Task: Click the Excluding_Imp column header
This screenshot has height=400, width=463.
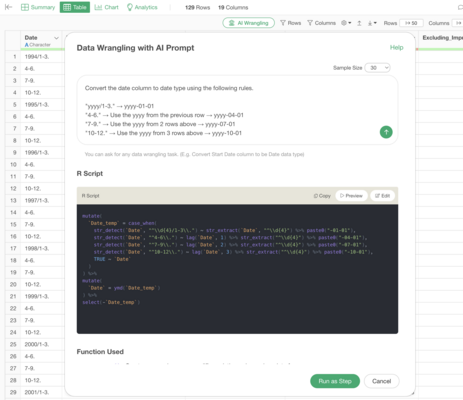Action: point(442,38)
